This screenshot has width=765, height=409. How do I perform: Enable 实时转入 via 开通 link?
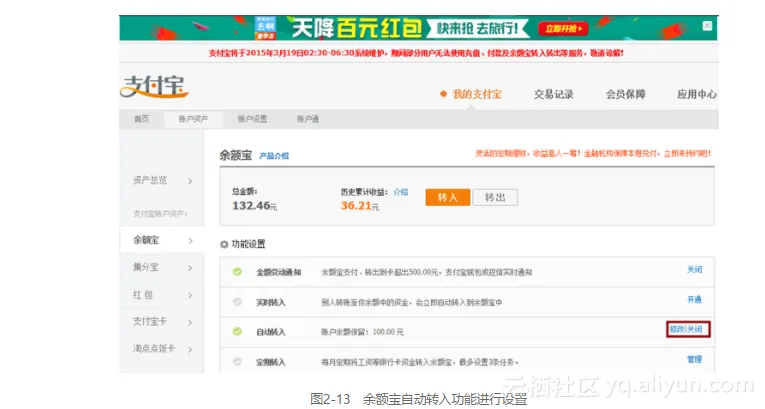pos(694,300)
